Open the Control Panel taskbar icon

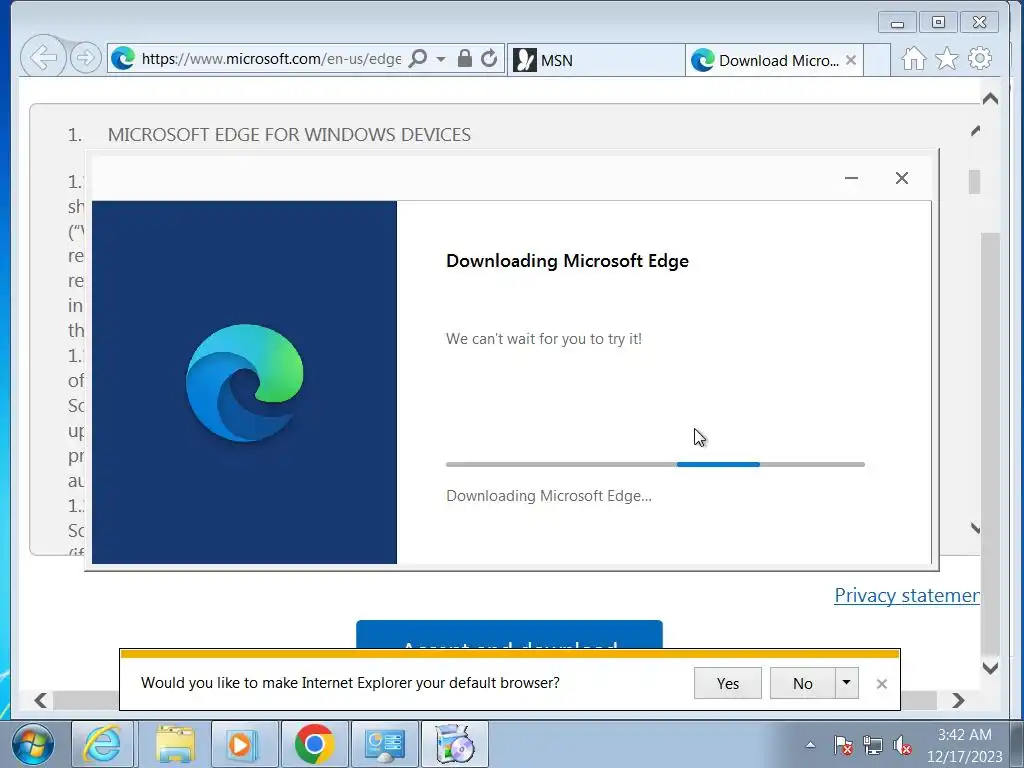(385, 744)
